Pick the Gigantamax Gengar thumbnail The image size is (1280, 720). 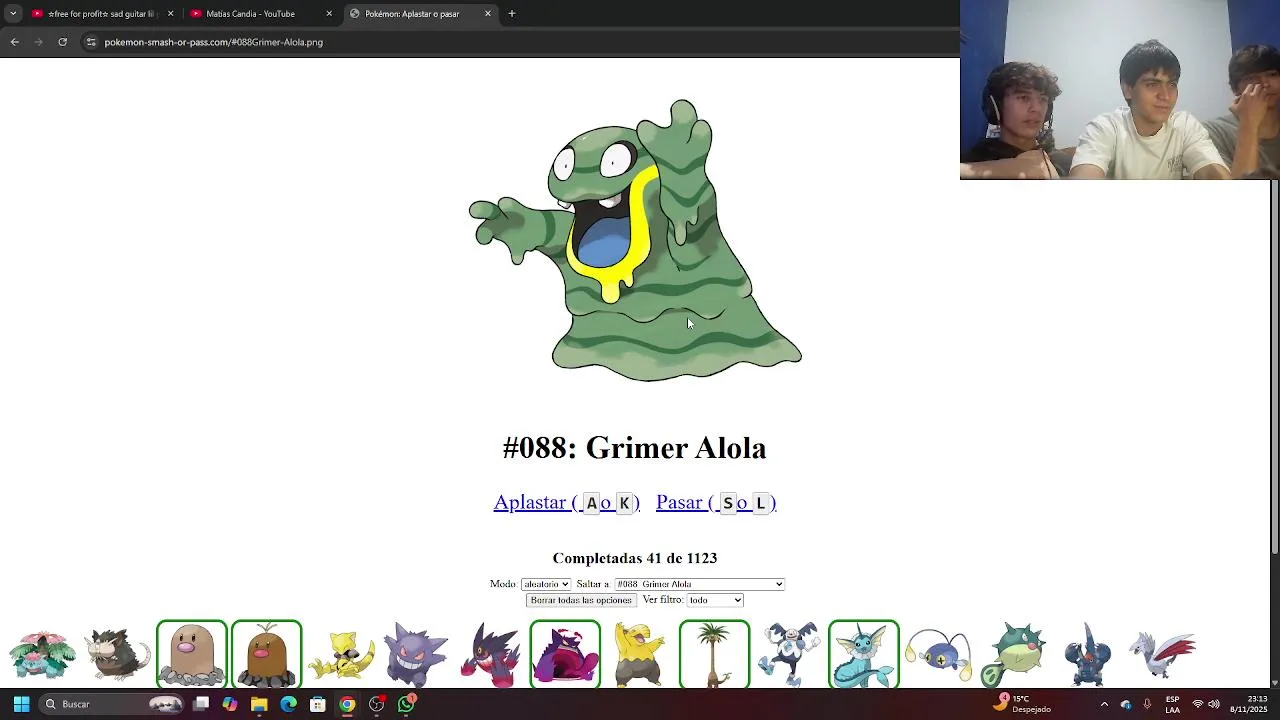[x=565, y=655]
